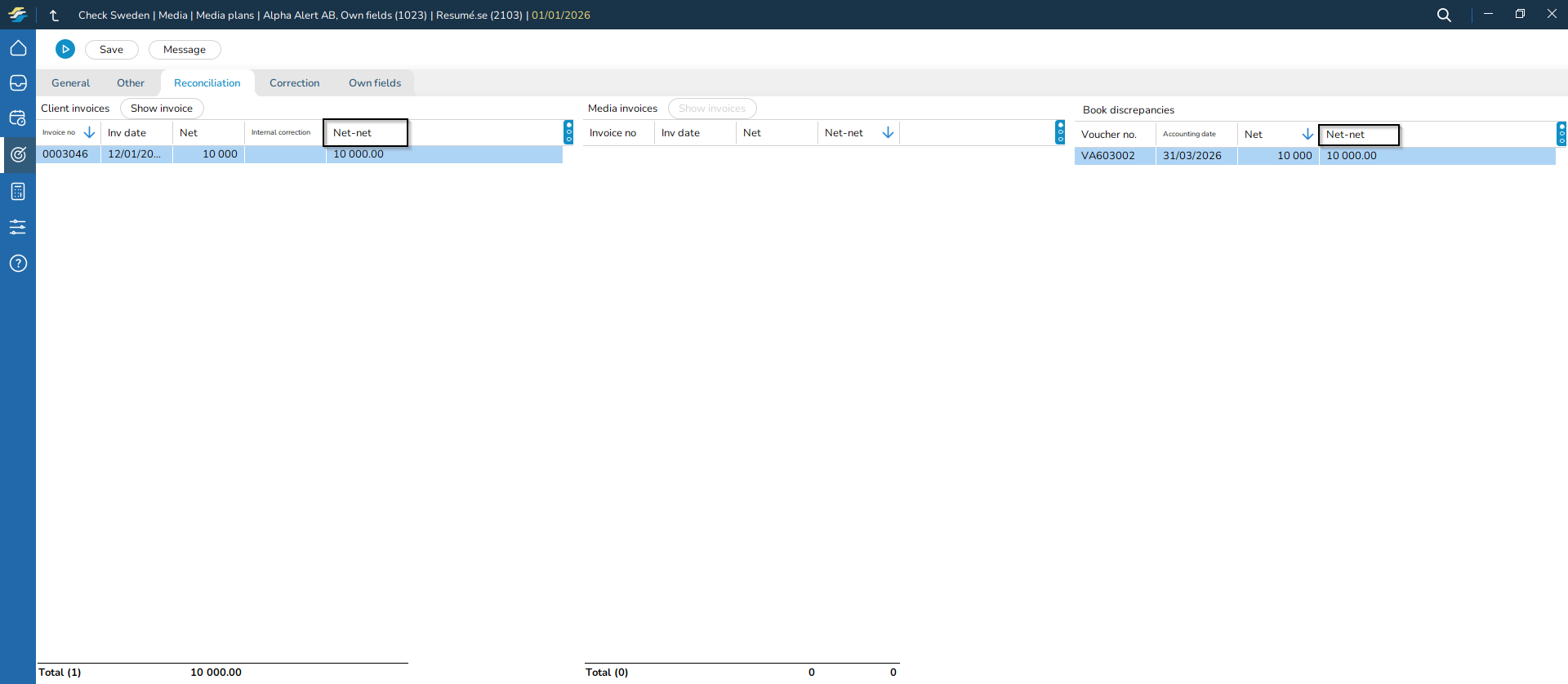Open the inbox tray icon in sidebar
The image size is (1568, 684).
point(18,83)
